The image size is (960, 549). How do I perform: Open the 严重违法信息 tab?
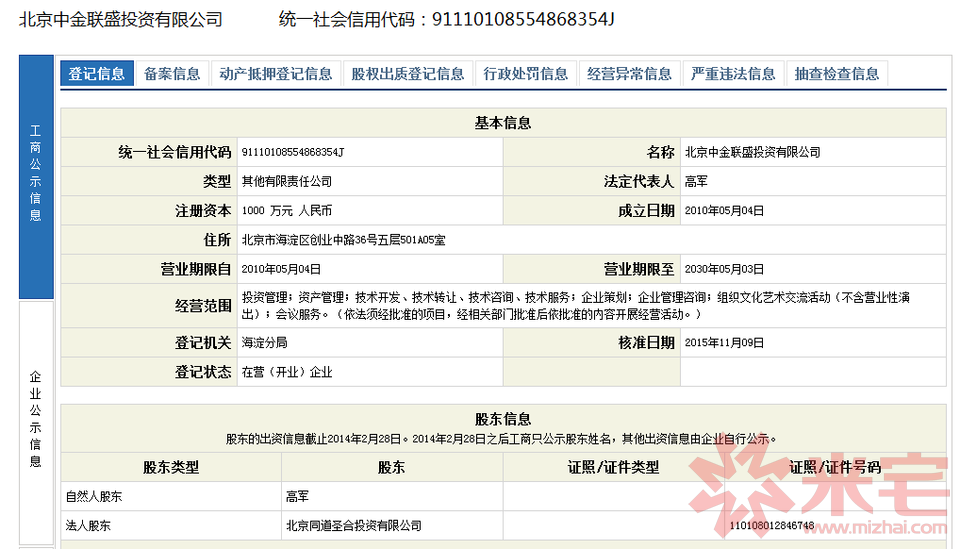733,73
